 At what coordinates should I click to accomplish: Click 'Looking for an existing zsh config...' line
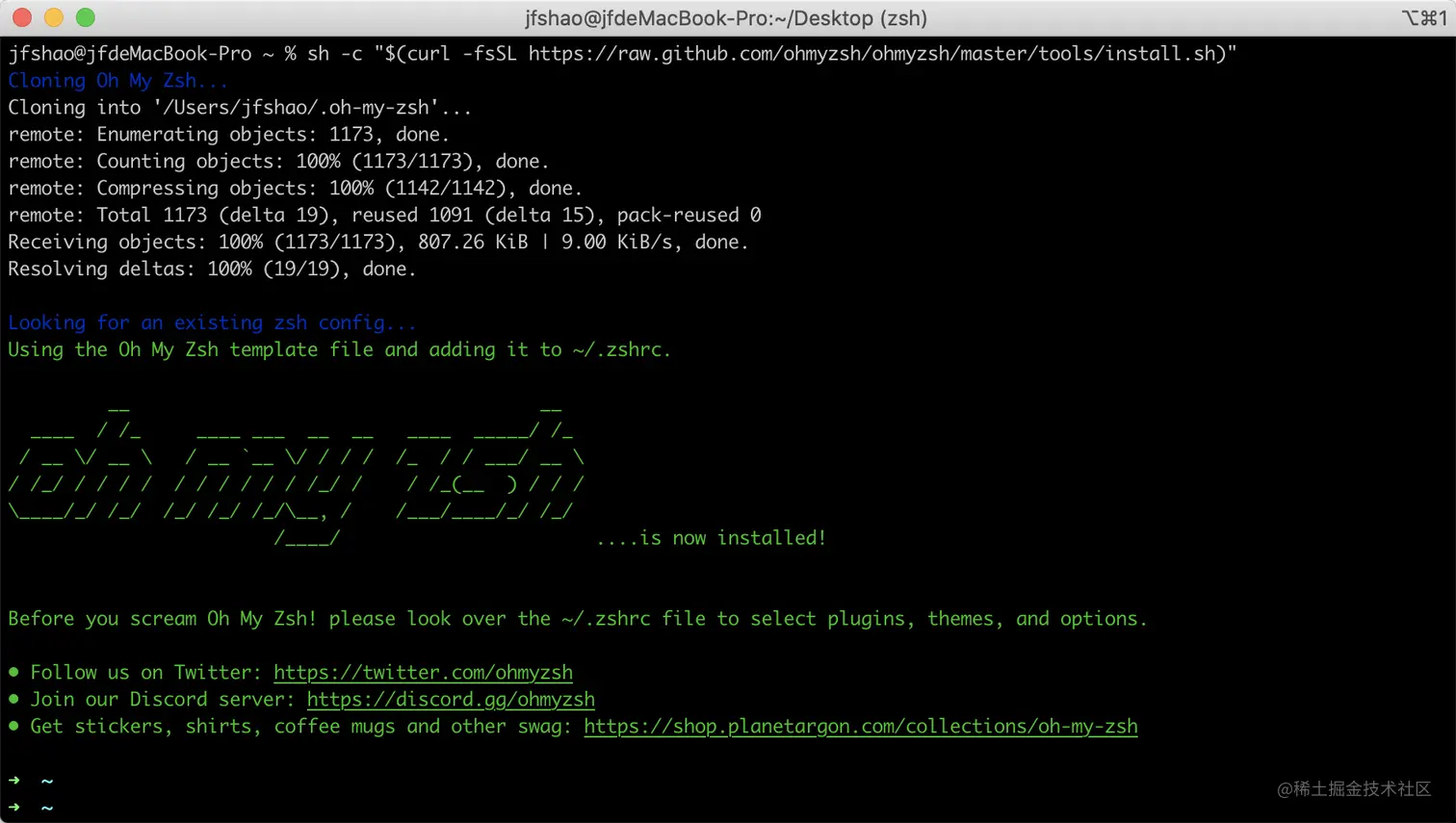[x=212, y=323]
